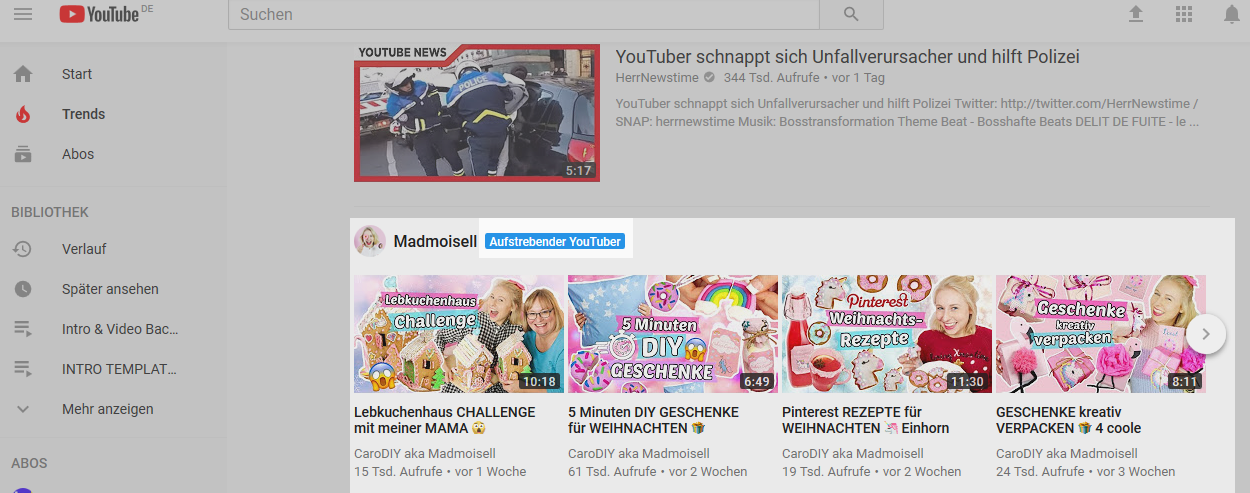Play the Lebkuchenhaus Challenge video thumbnail
The image size is (1250, 493).
[459, 334]
